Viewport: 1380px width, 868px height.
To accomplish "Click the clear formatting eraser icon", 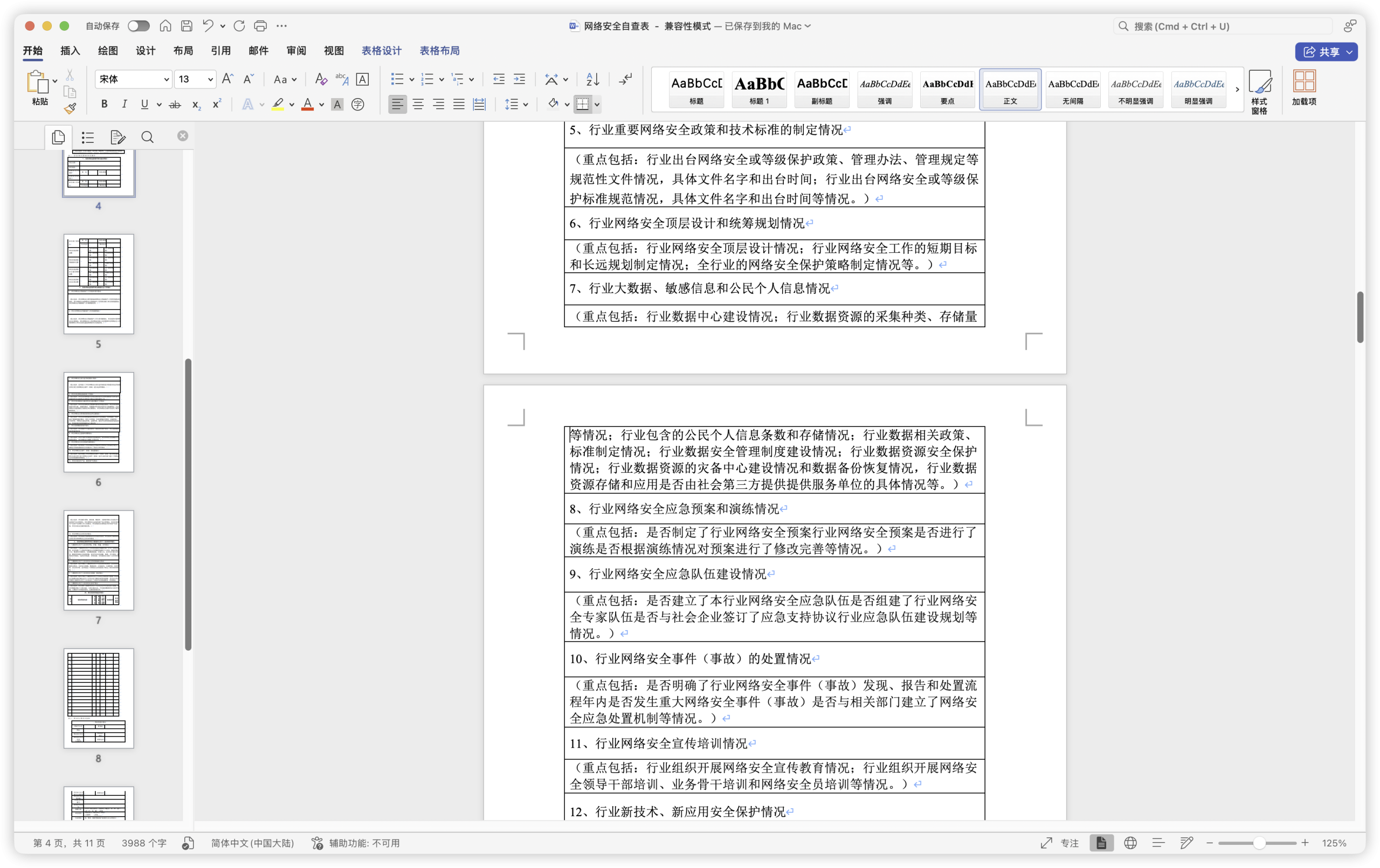I will tap(321, 79).
